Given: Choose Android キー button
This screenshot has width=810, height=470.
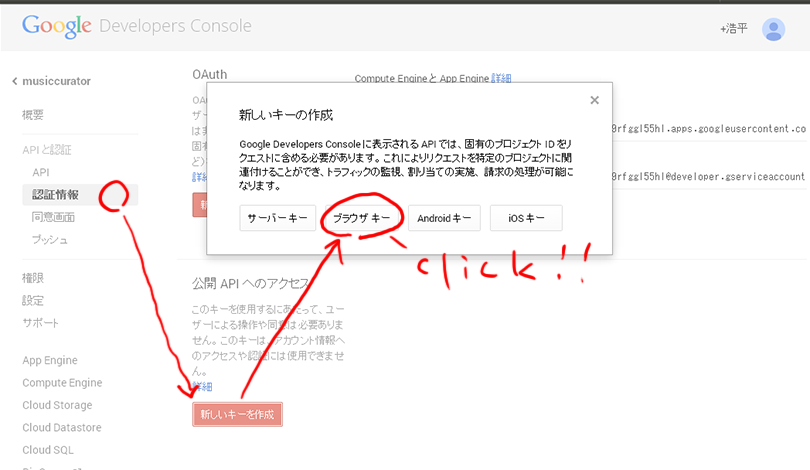Looking at the screenshot, I should 444,218.
